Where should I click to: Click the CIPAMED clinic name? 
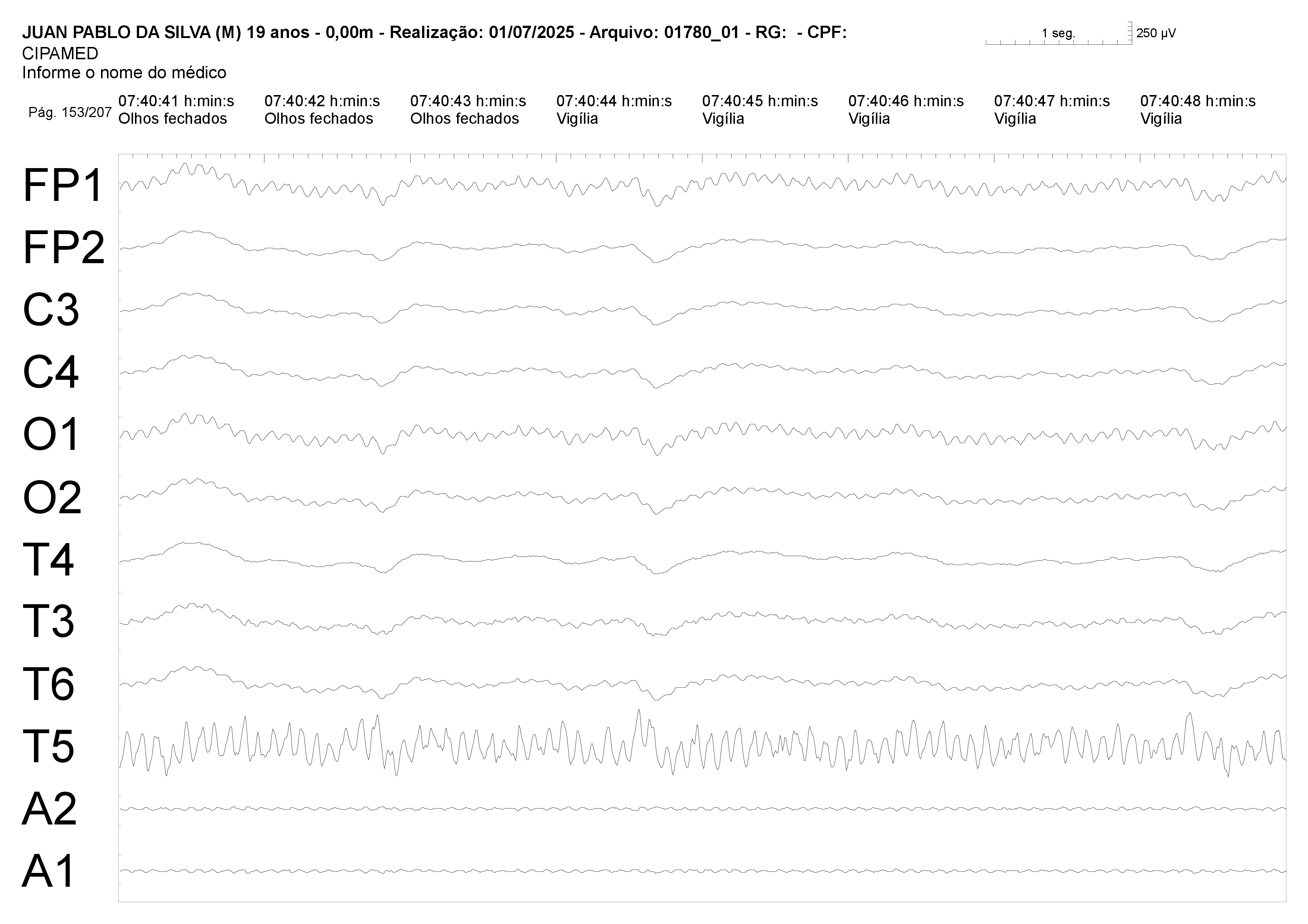[x=60, y=54]
